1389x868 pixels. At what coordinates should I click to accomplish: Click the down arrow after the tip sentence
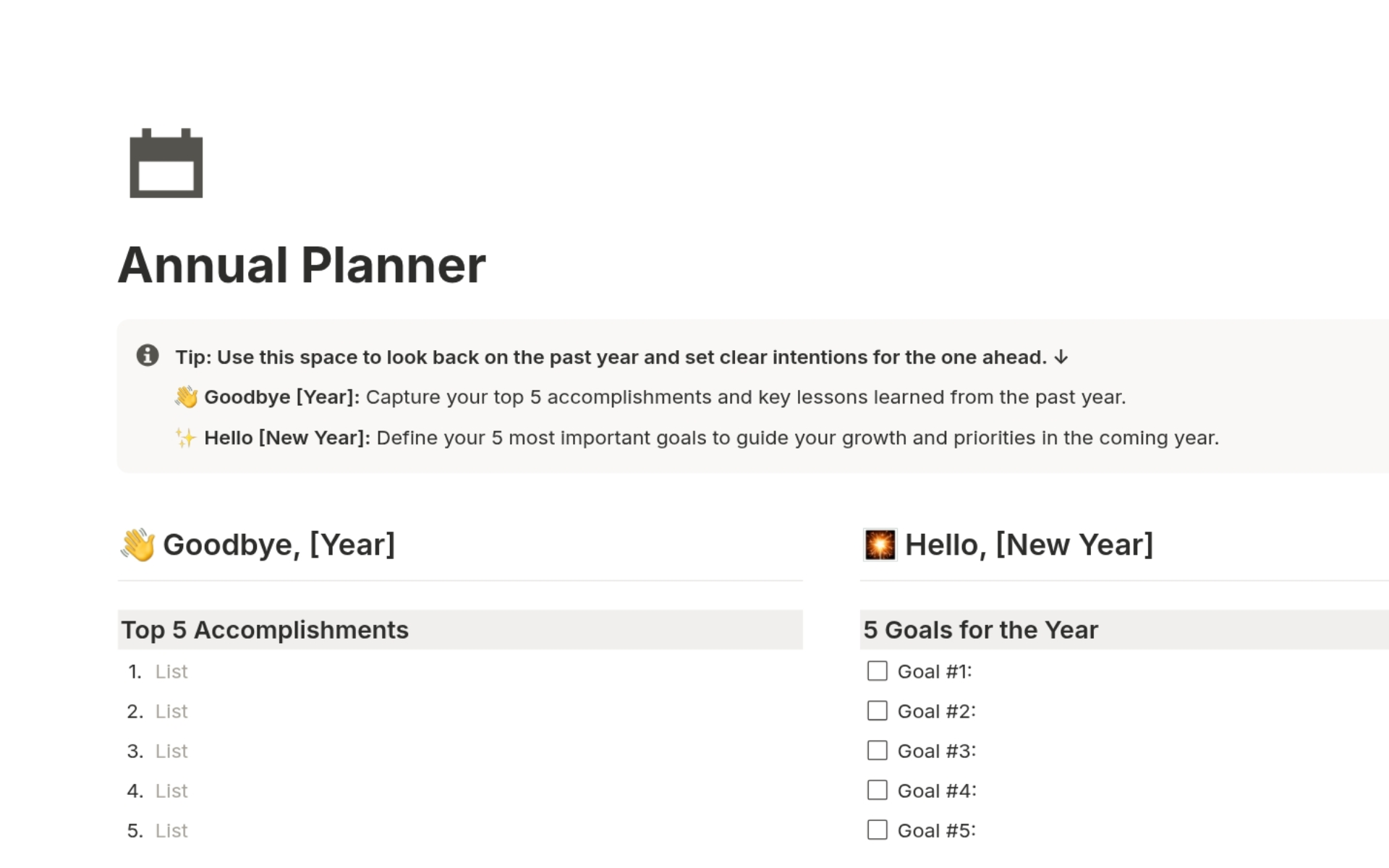tap(1061, 357)
